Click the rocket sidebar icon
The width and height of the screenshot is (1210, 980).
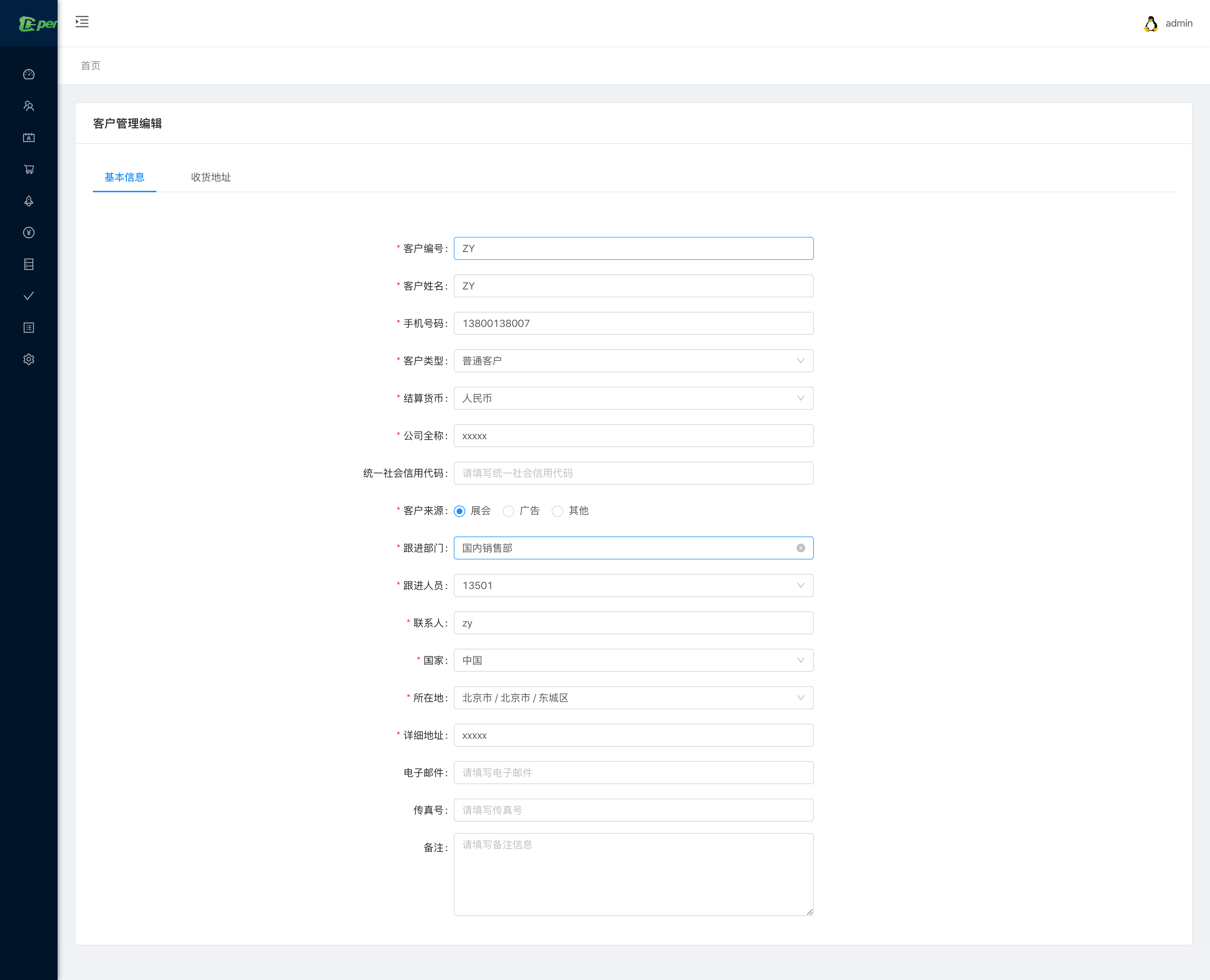pyautogui.click(x=29, y=201)
